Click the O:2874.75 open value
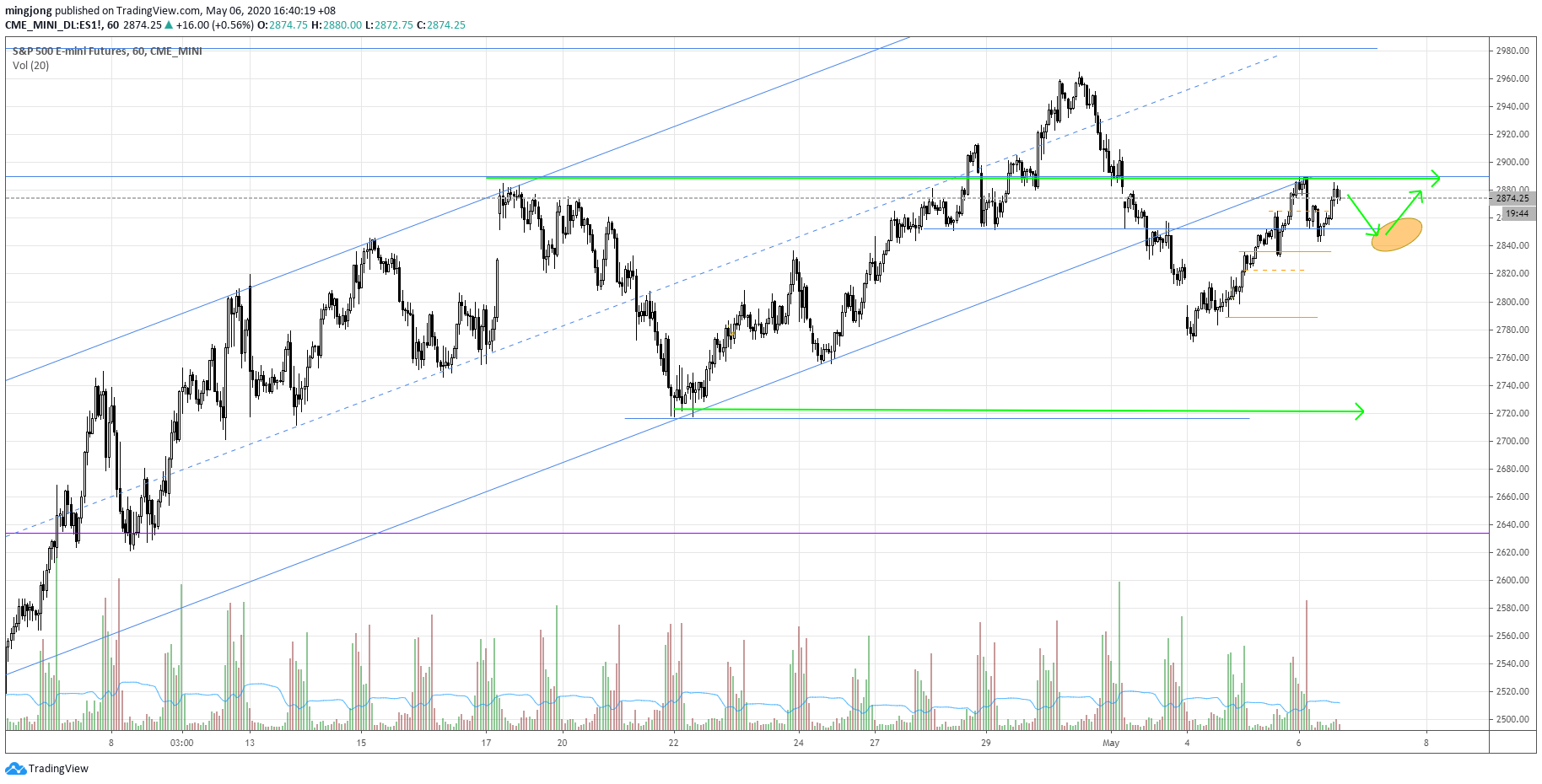Image resolution: width=1542 pixels, height=784 pixels. pyautogui.click(x=283, y=25)
